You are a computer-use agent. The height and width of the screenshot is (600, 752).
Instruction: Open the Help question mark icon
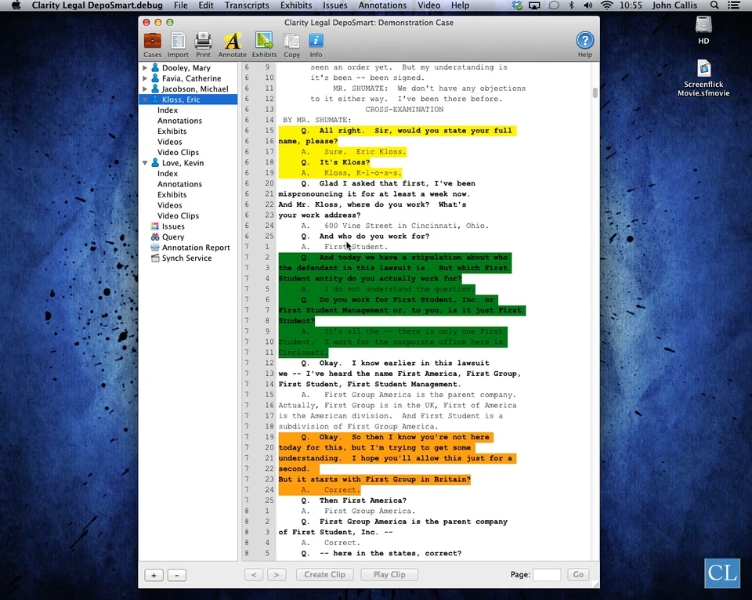(x=585, y=40)
